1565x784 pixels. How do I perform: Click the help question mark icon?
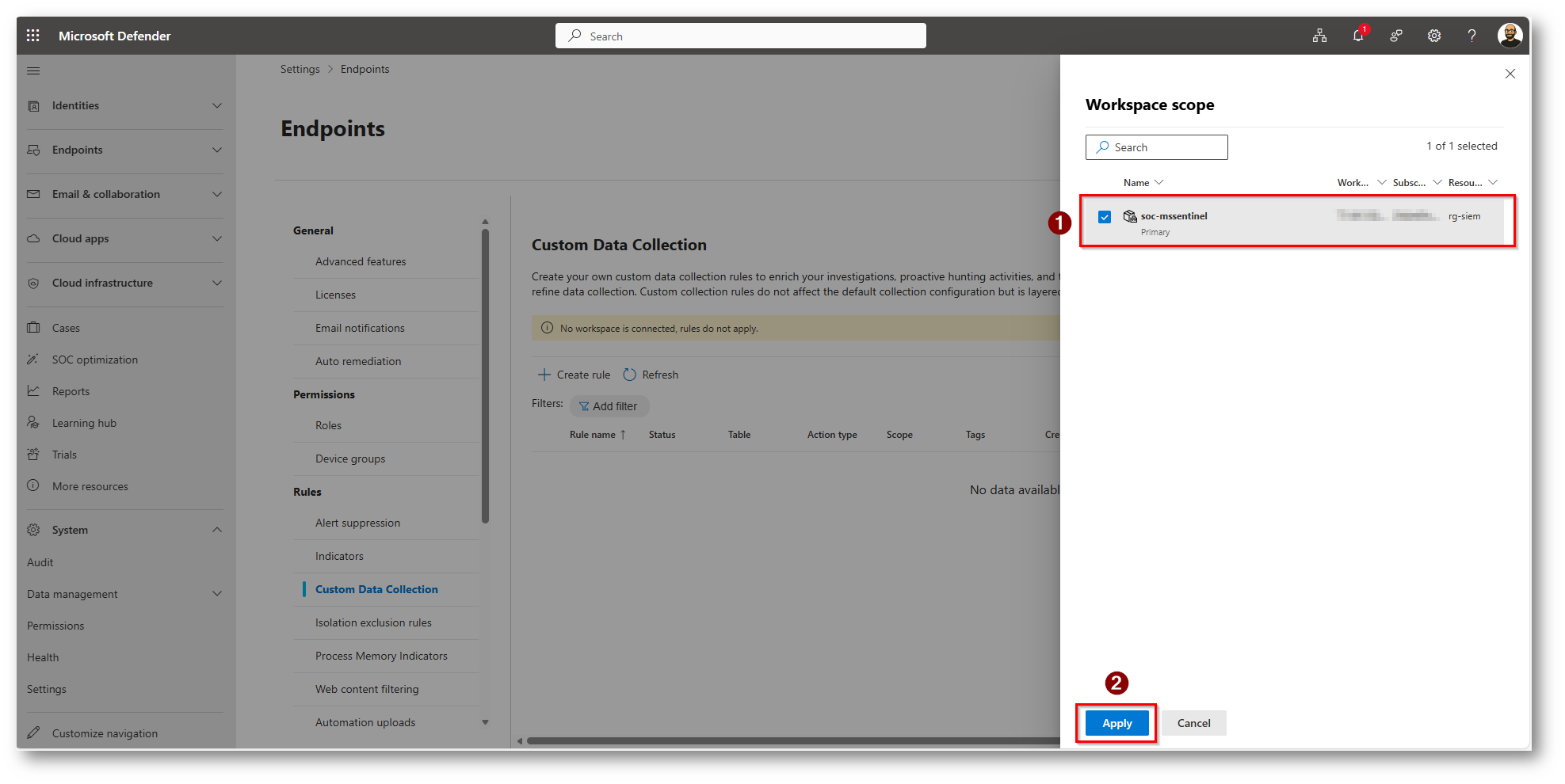coord(1471,36)
